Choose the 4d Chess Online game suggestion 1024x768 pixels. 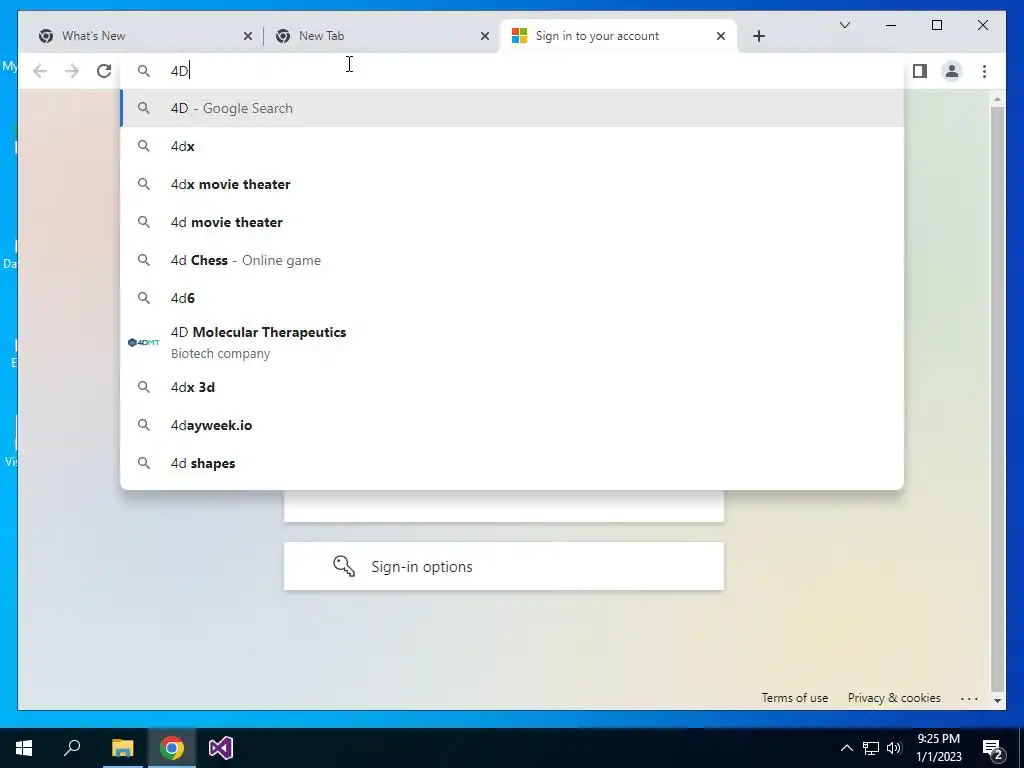(x=513, y=260)
